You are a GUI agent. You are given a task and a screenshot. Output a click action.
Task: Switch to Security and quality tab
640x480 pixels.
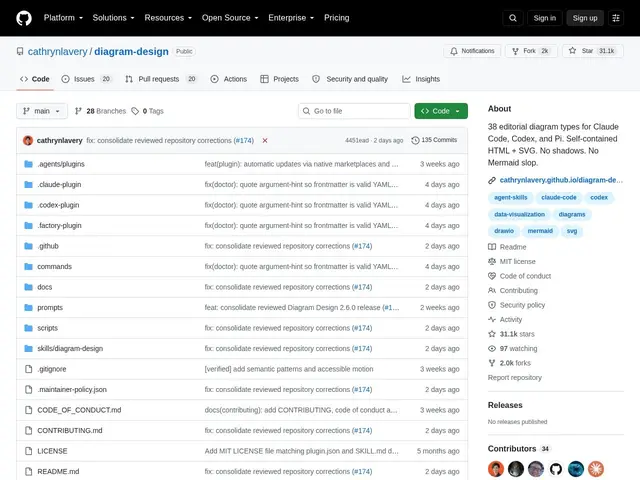pyautogui.click(x=350, y=79)
